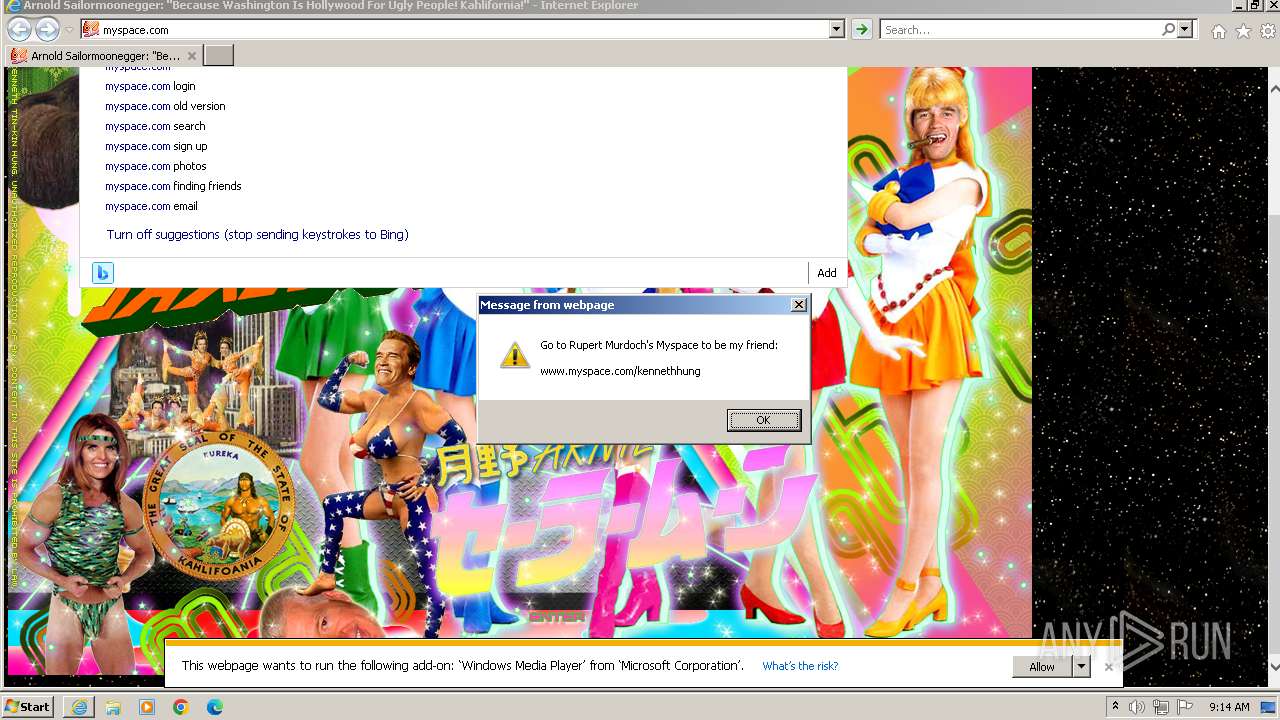Click the warning triangle icon in dialog
1280x720 pixels.
[x=514, y=354]
